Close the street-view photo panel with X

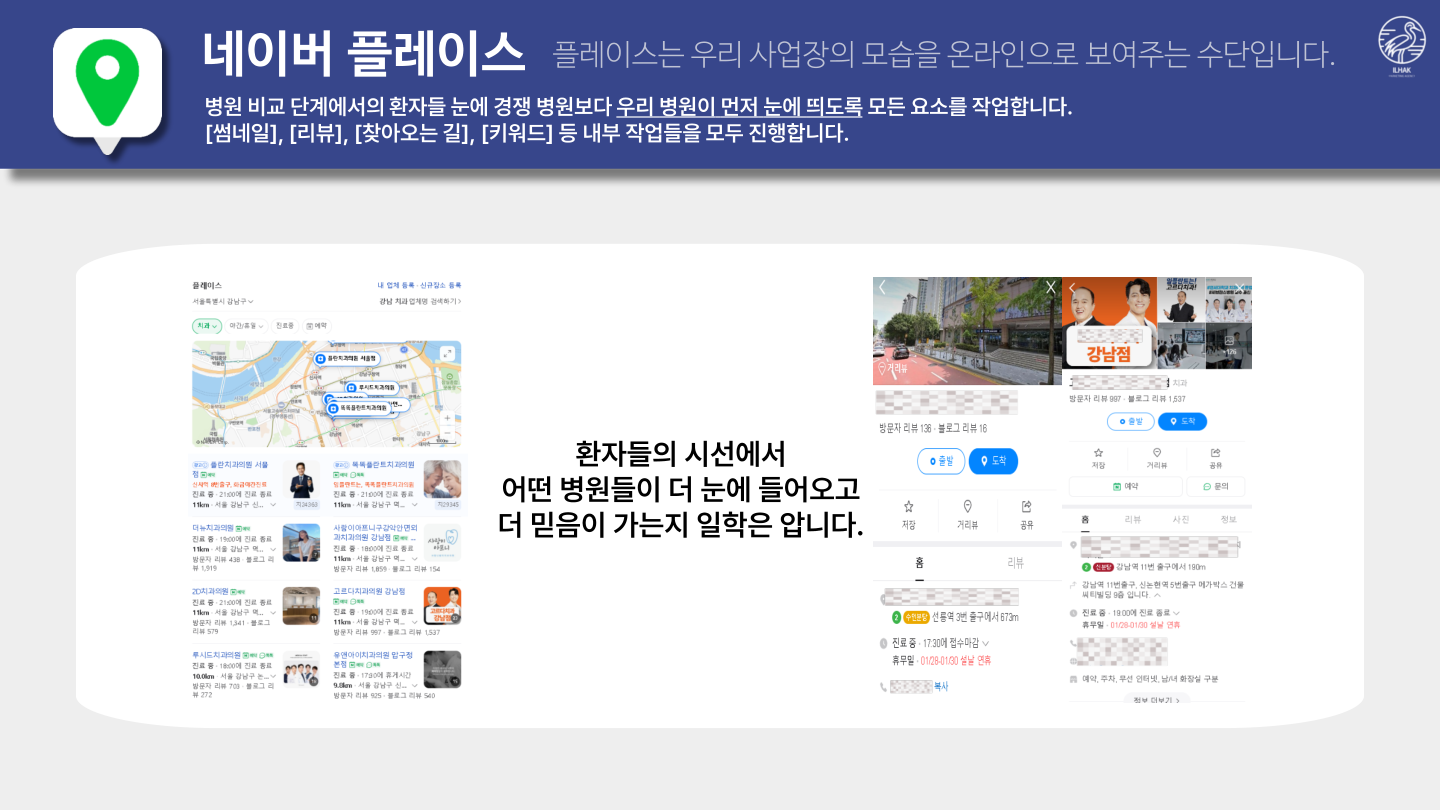(x=1051, y=287)
